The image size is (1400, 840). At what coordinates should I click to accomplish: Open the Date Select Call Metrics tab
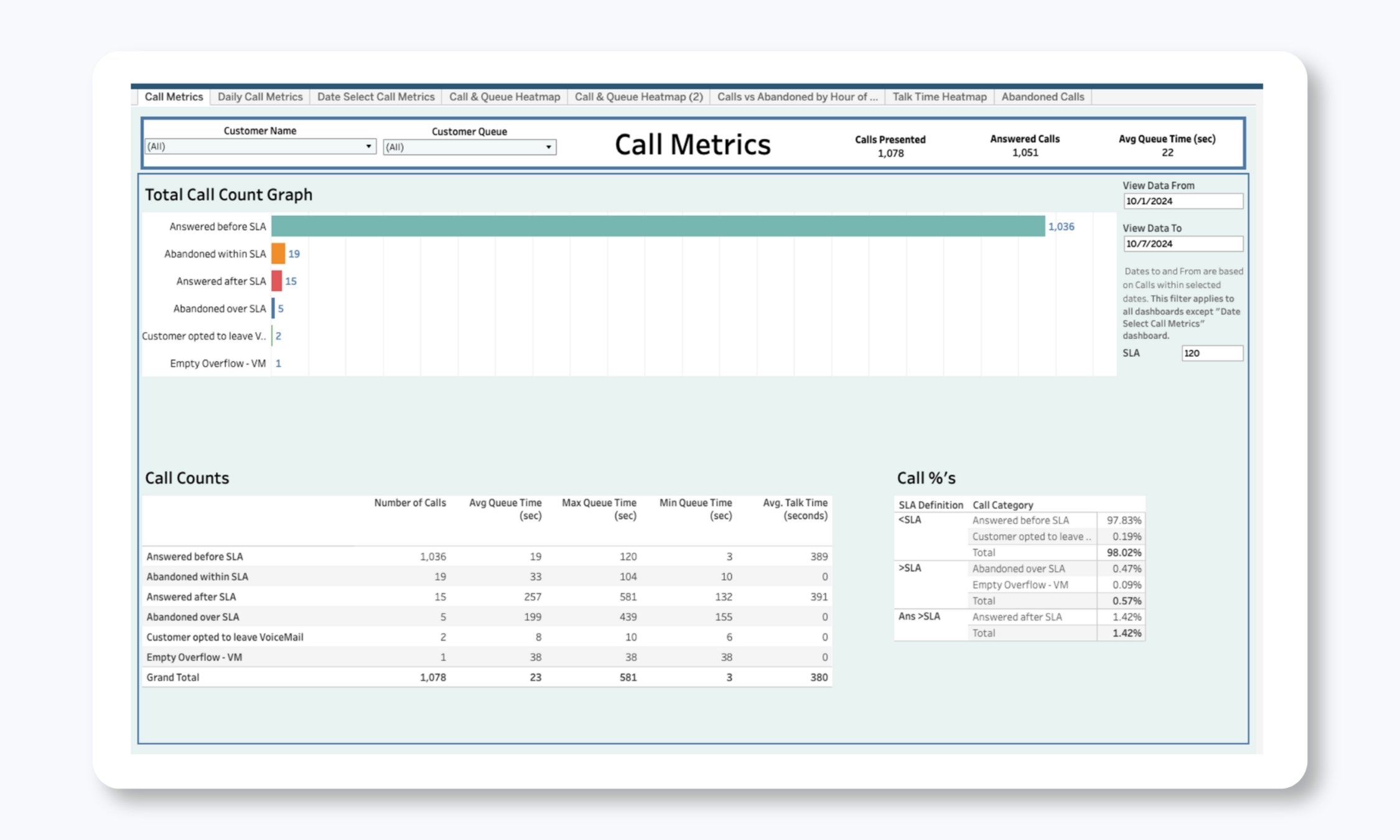[375, 96]
